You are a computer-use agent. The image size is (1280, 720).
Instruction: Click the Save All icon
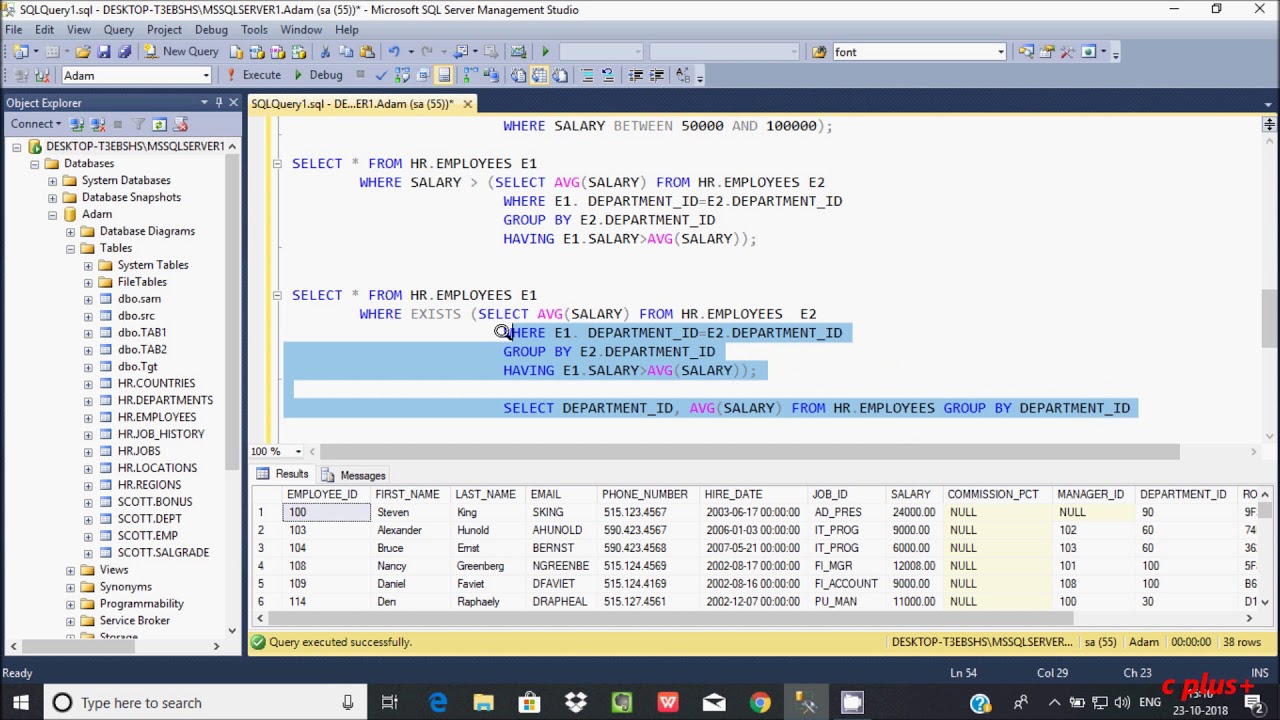tap(124, 52)
